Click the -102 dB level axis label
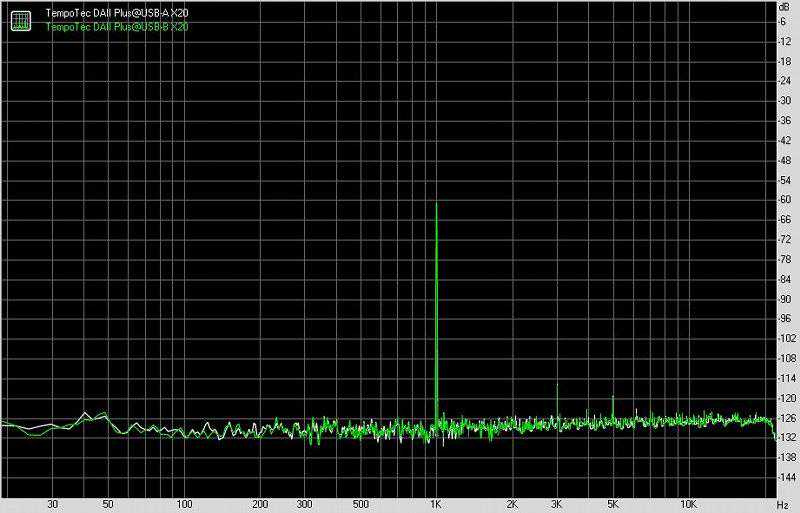The image size is (800, 513). pos(784,338)
